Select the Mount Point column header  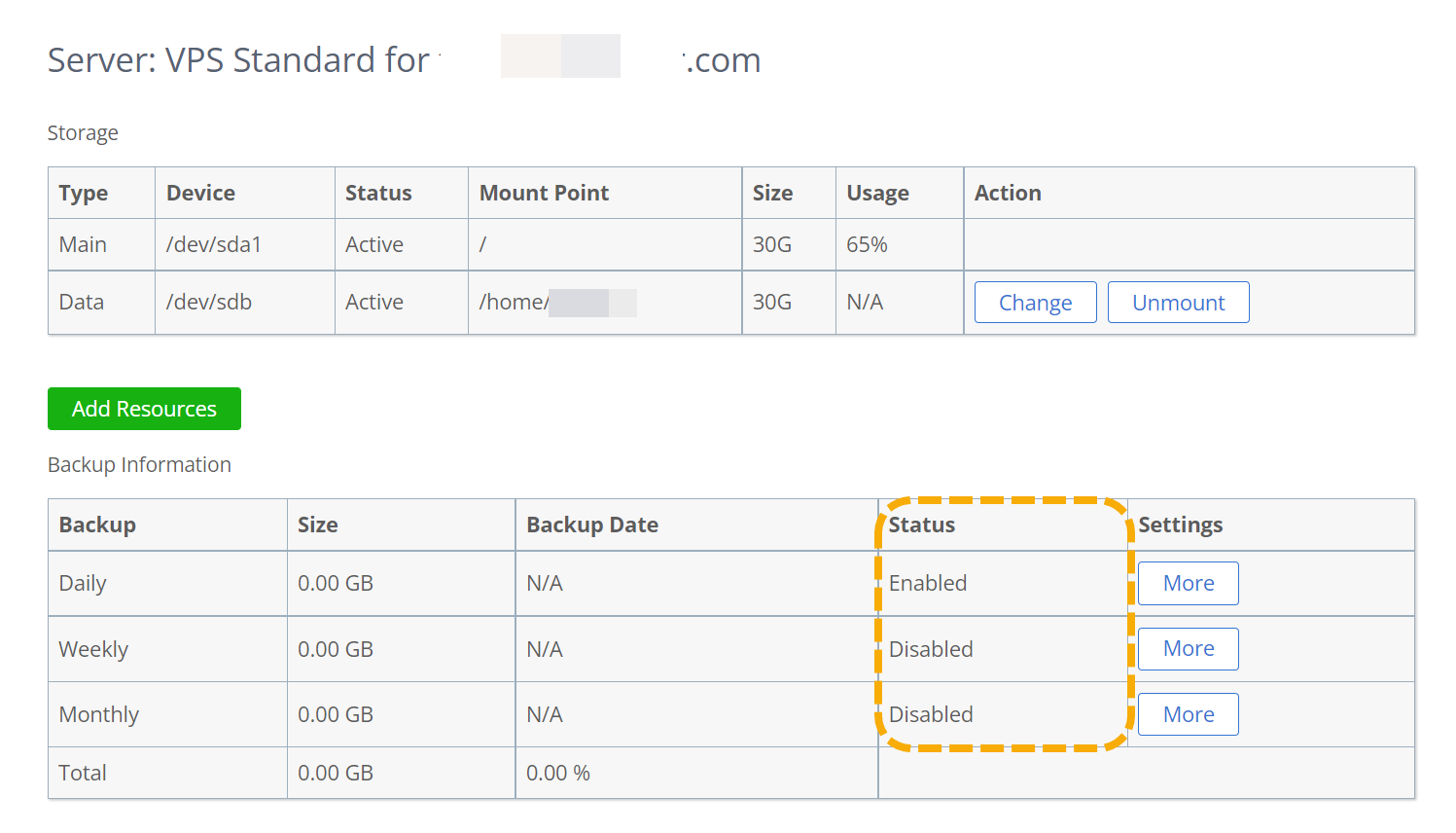(543, 193)
